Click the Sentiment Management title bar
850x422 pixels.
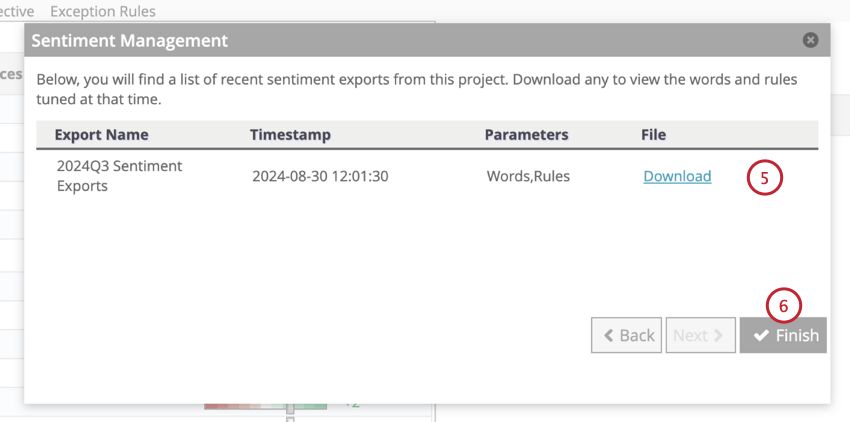coord(427,40)
